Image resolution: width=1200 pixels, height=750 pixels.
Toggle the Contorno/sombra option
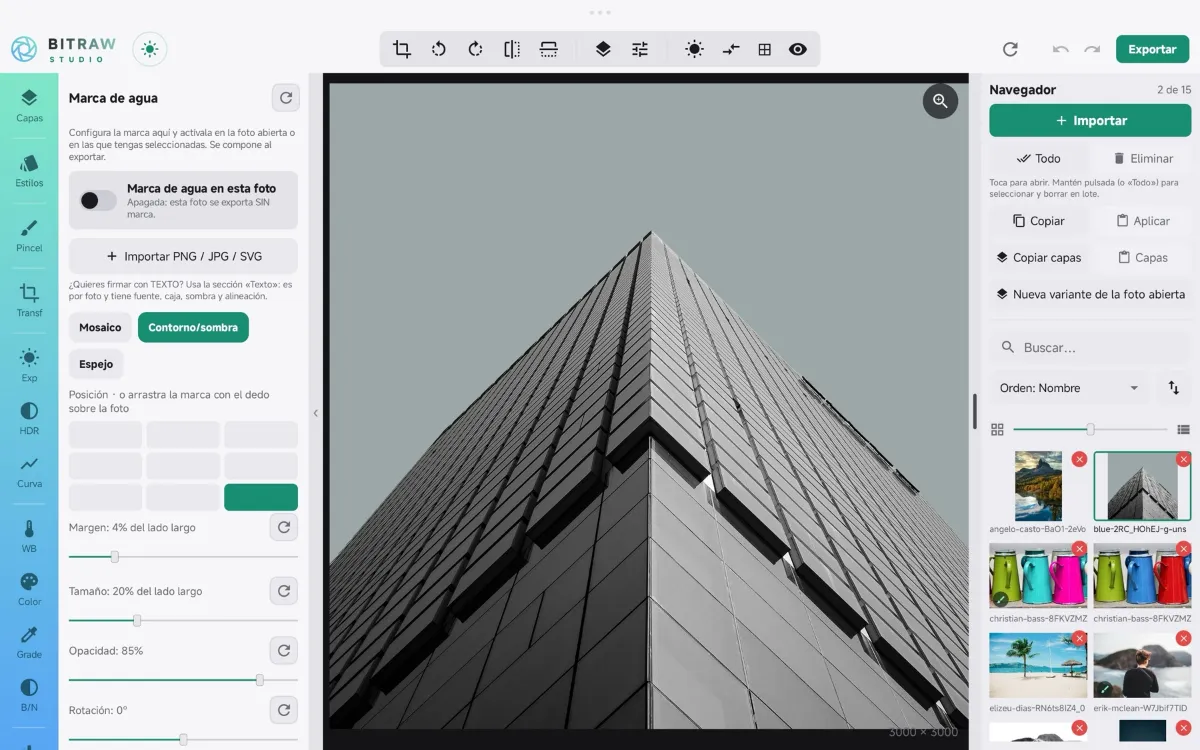(x=193, y=327)
